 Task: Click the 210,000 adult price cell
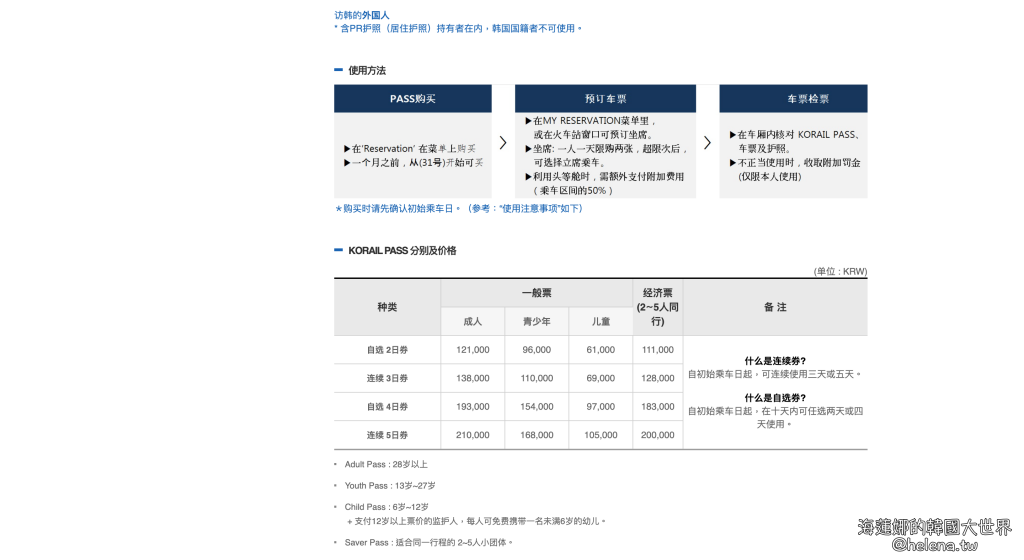(472, 435)
